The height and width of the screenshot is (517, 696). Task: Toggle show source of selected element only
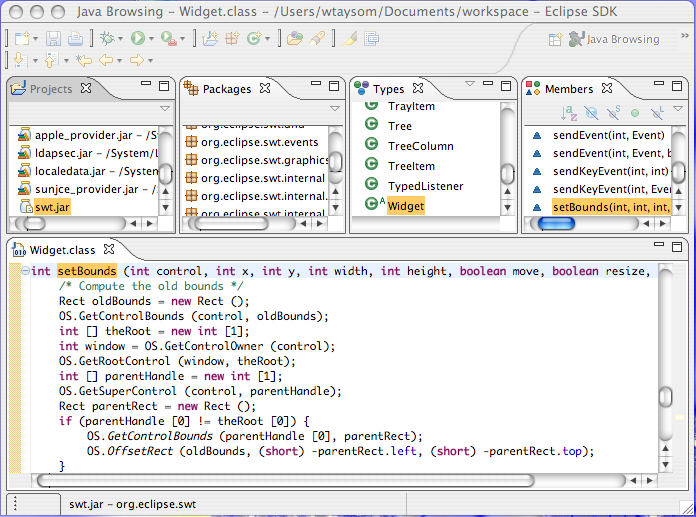click(x=372, y=39)
